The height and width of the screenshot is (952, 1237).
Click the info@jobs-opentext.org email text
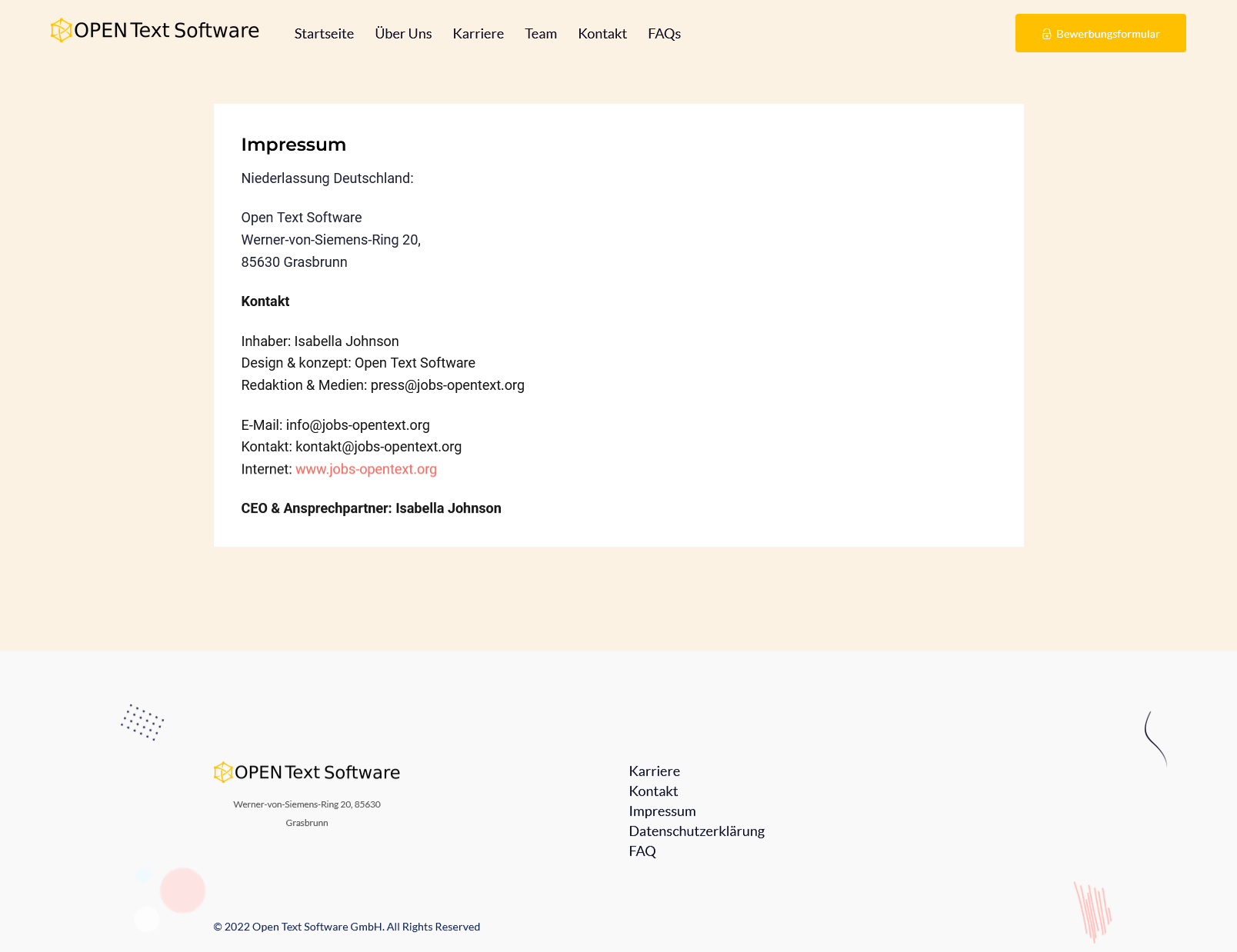coord(358,425)
